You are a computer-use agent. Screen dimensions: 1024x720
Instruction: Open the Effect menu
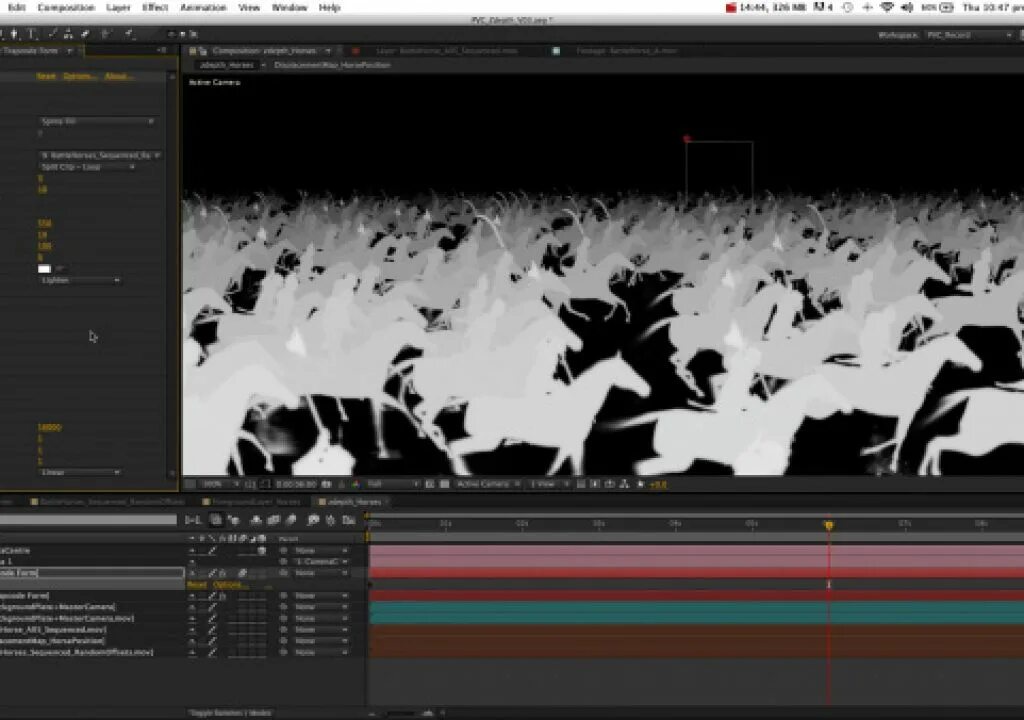click(x=155, y=7)
